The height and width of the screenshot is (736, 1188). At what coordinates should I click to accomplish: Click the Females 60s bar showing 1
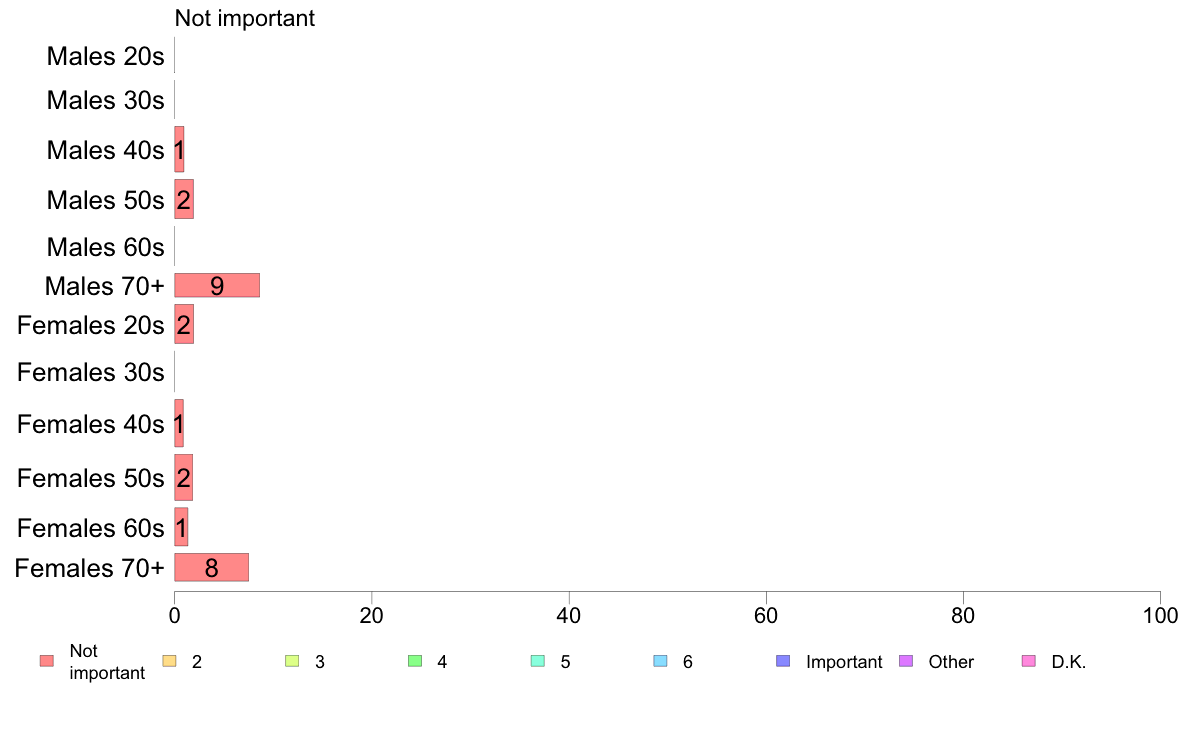[181, 527]
